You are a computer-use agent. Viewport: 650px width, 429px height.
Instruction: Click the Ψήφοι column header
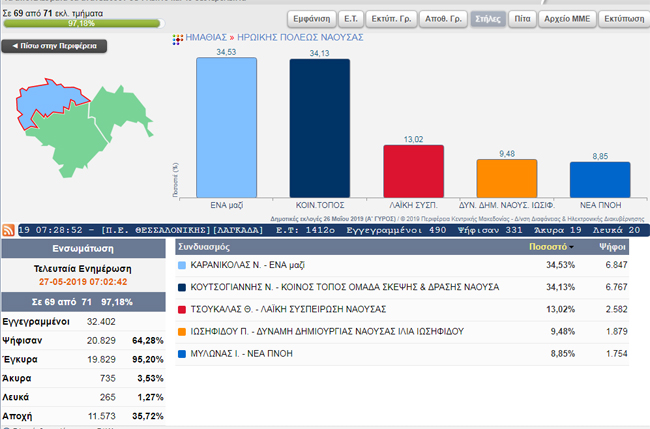[x=613, y=246]
